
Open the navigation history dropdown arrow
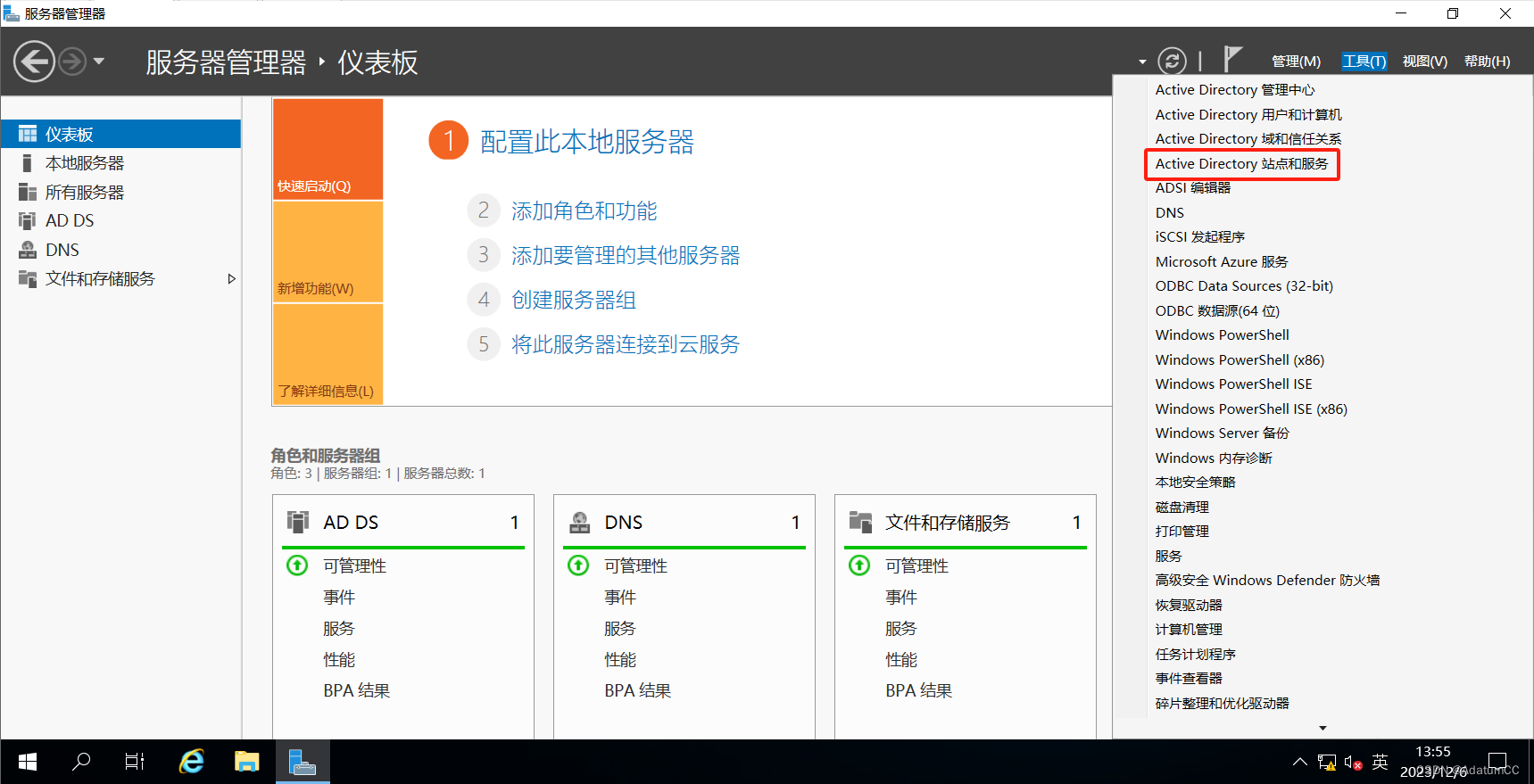coord(99,62)
